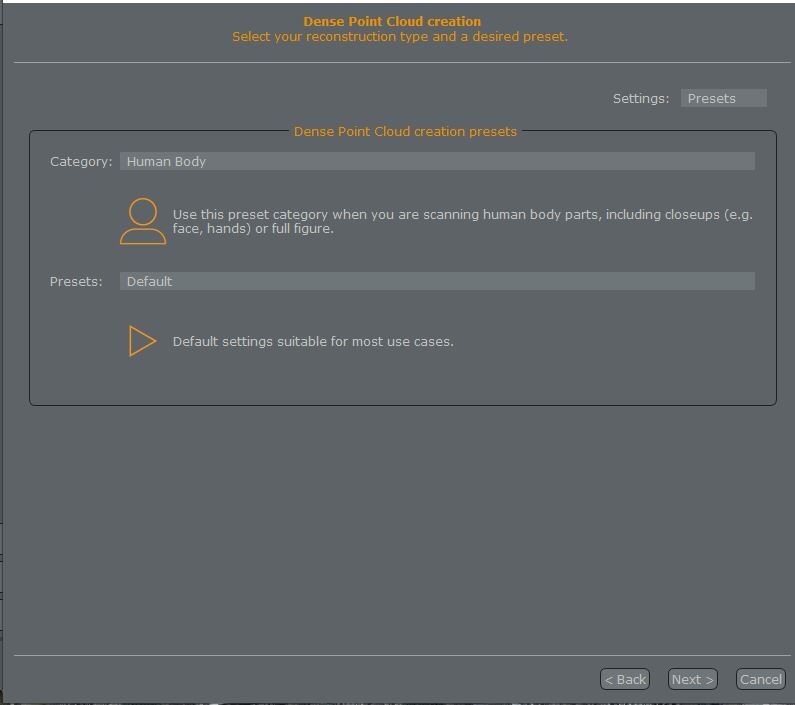The image size is (795, 705).
Task: Open the Category dropdown set to Human Body
Action: [x=437, y=161]
